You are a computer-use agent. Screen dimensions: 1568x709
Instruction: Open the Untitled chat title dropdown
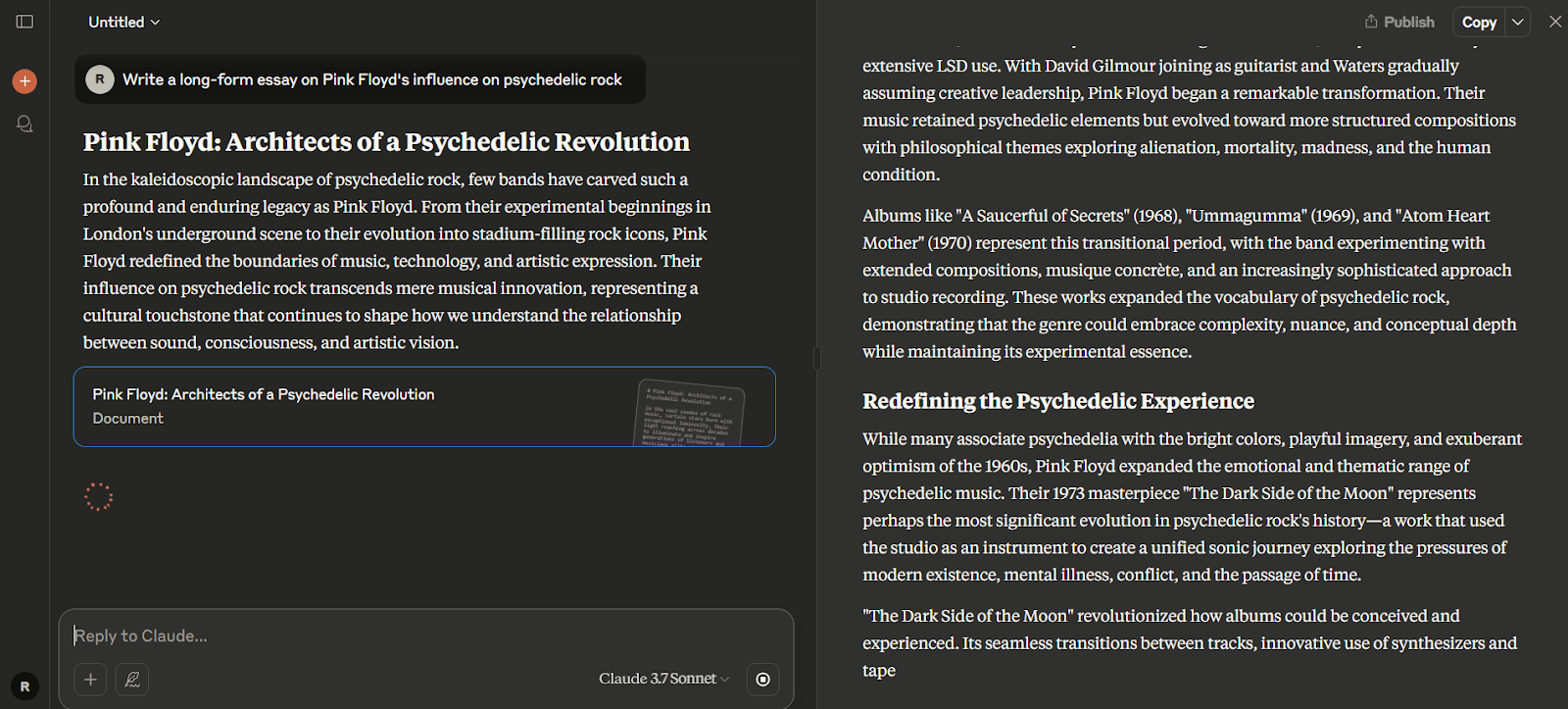[123, 22]
